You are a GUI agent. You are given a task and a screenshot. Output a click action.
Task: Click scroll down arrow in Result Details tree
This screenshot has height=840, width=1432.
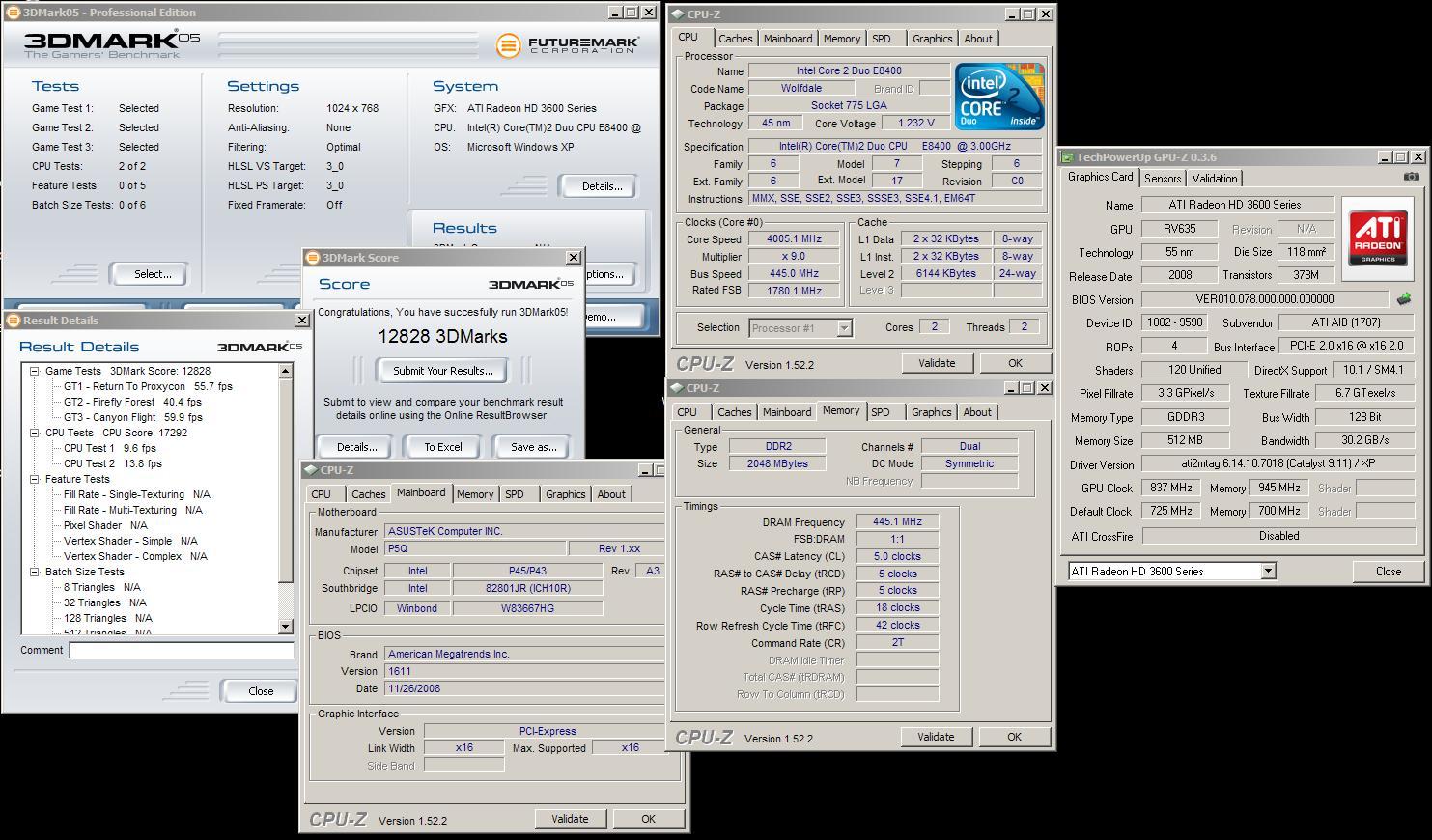coord(286,628)
